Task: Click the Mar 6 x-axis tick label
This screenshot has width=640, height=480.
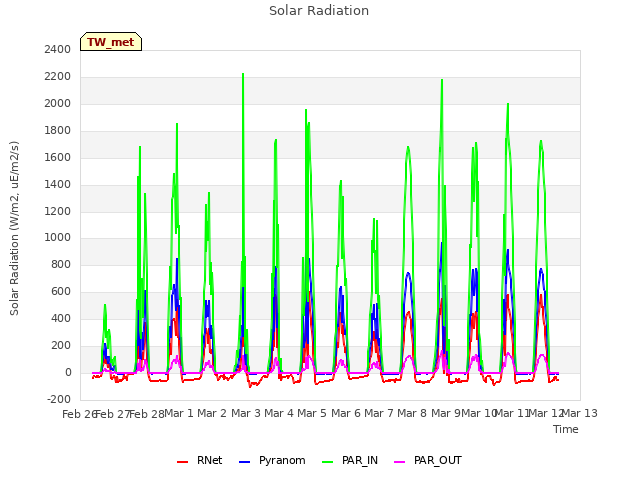Action: point(346,413)
